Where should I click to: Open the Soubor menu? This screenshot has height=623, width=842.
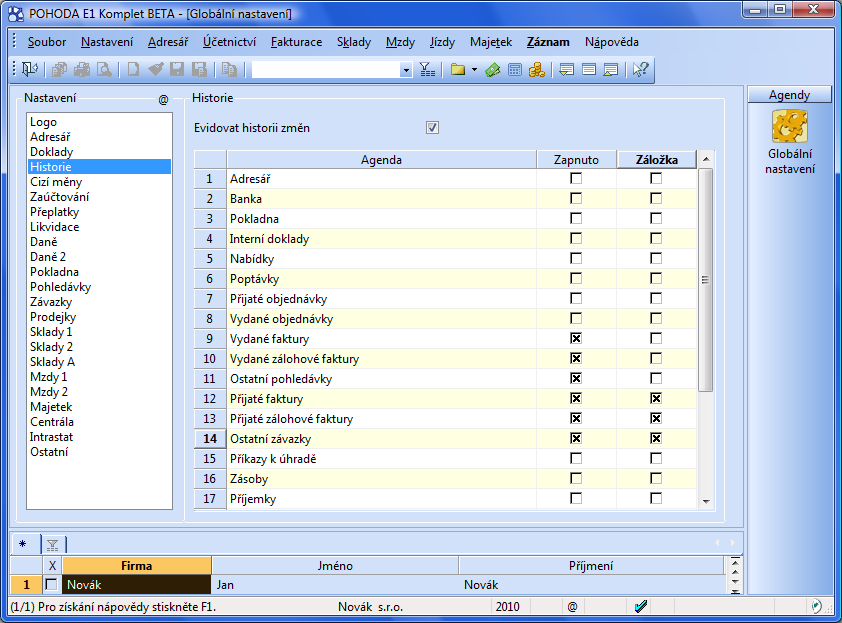47,42
